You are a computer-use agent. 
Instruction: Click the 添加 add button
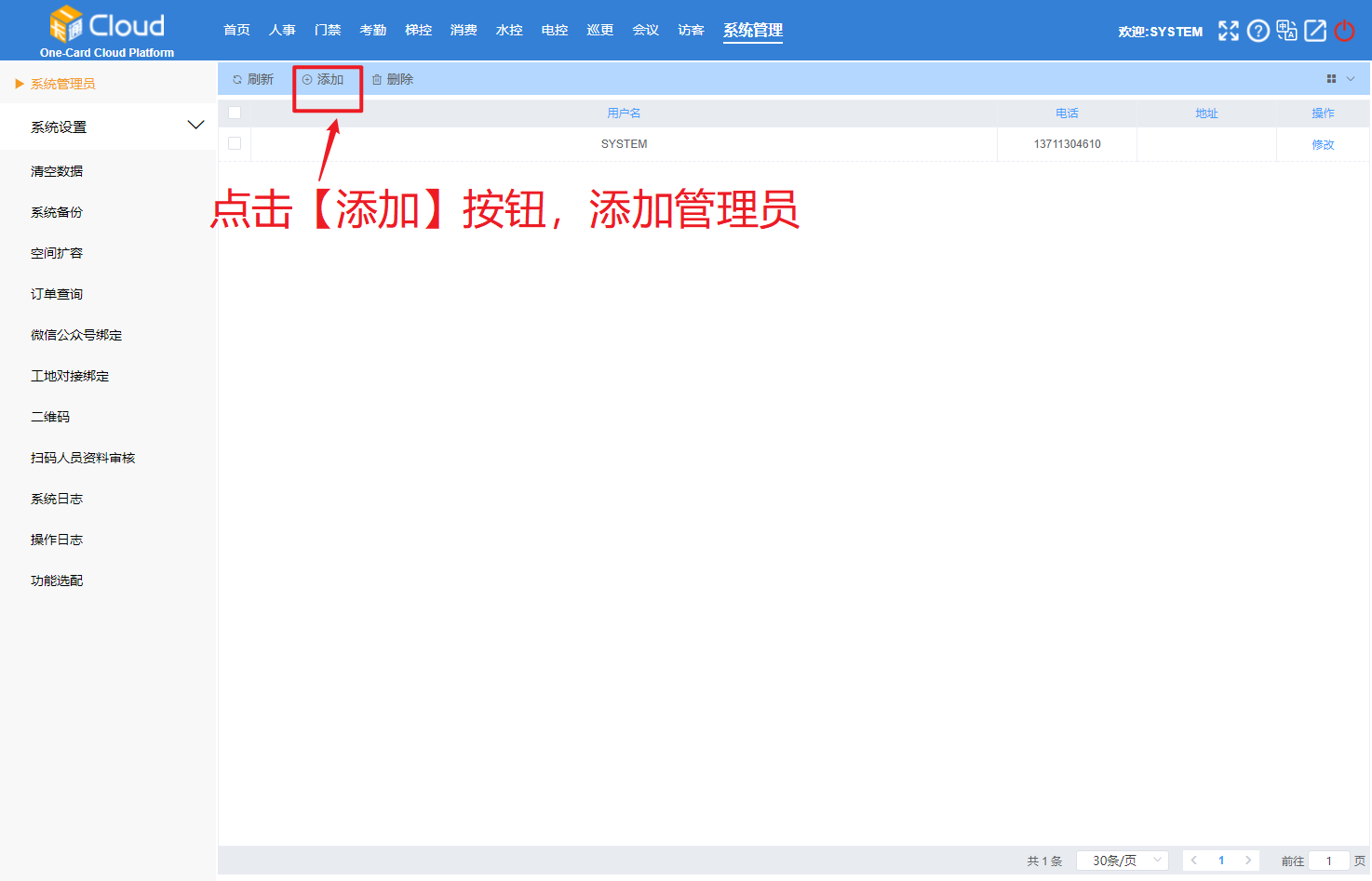(327, 79)
